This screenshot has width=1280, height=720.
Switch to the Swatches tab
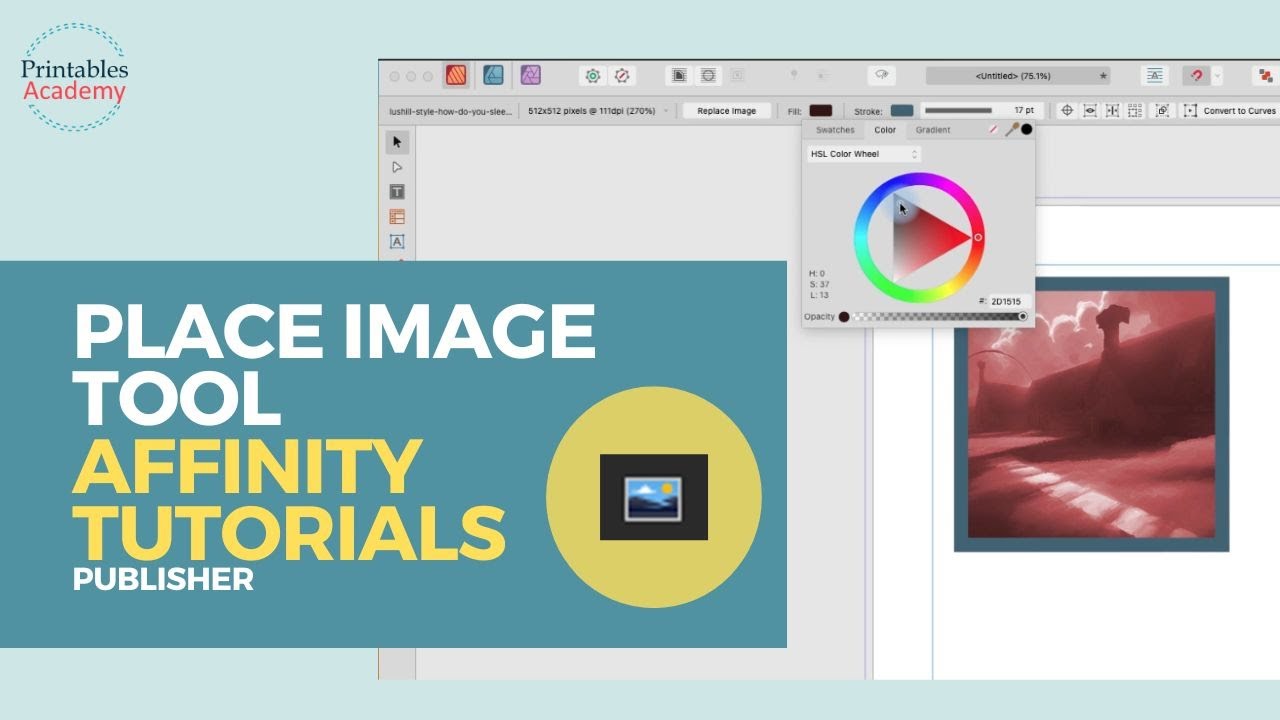[835, 130]
